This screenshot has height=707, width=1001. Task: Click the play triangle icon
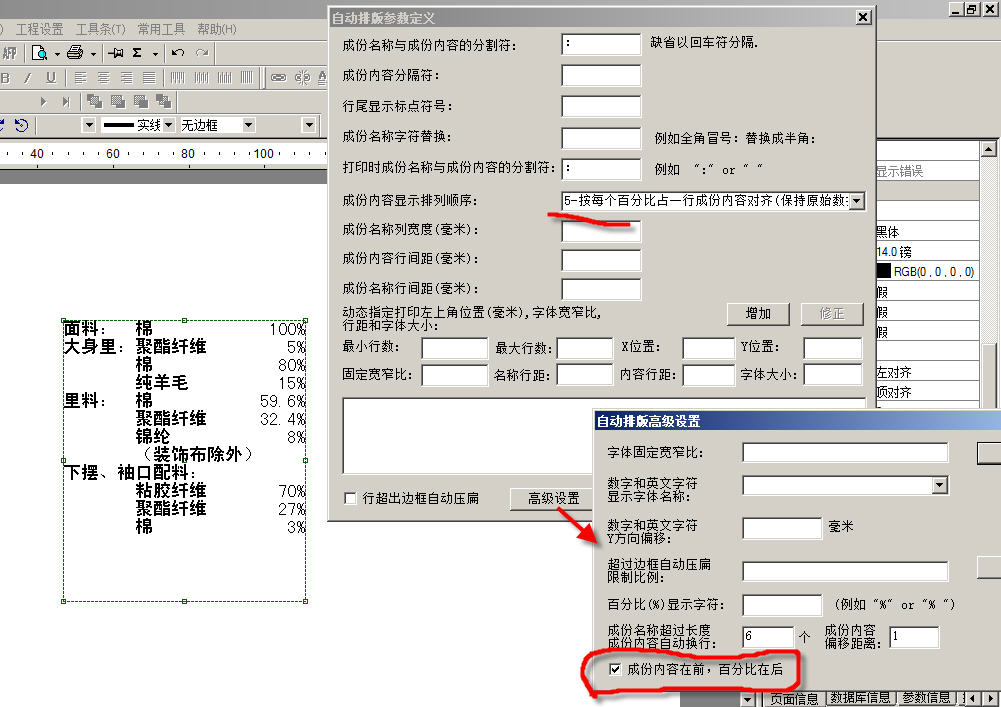click(43, 102)
